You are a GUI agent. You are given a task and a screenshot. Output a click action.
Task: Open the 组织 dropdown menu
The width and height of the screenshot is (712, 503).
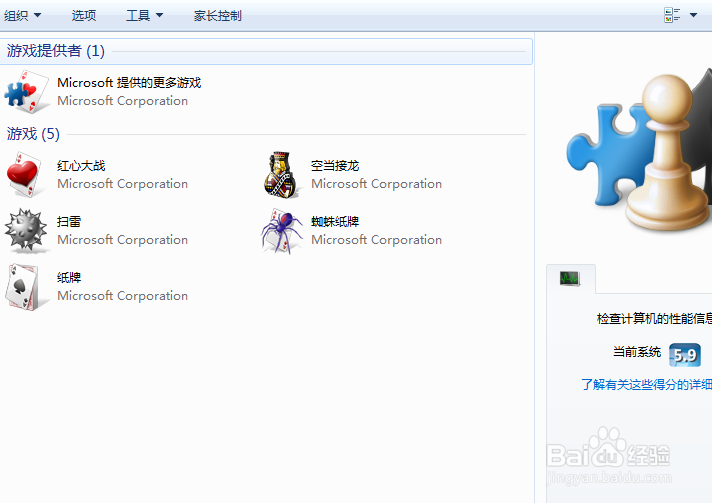point(22,16)
